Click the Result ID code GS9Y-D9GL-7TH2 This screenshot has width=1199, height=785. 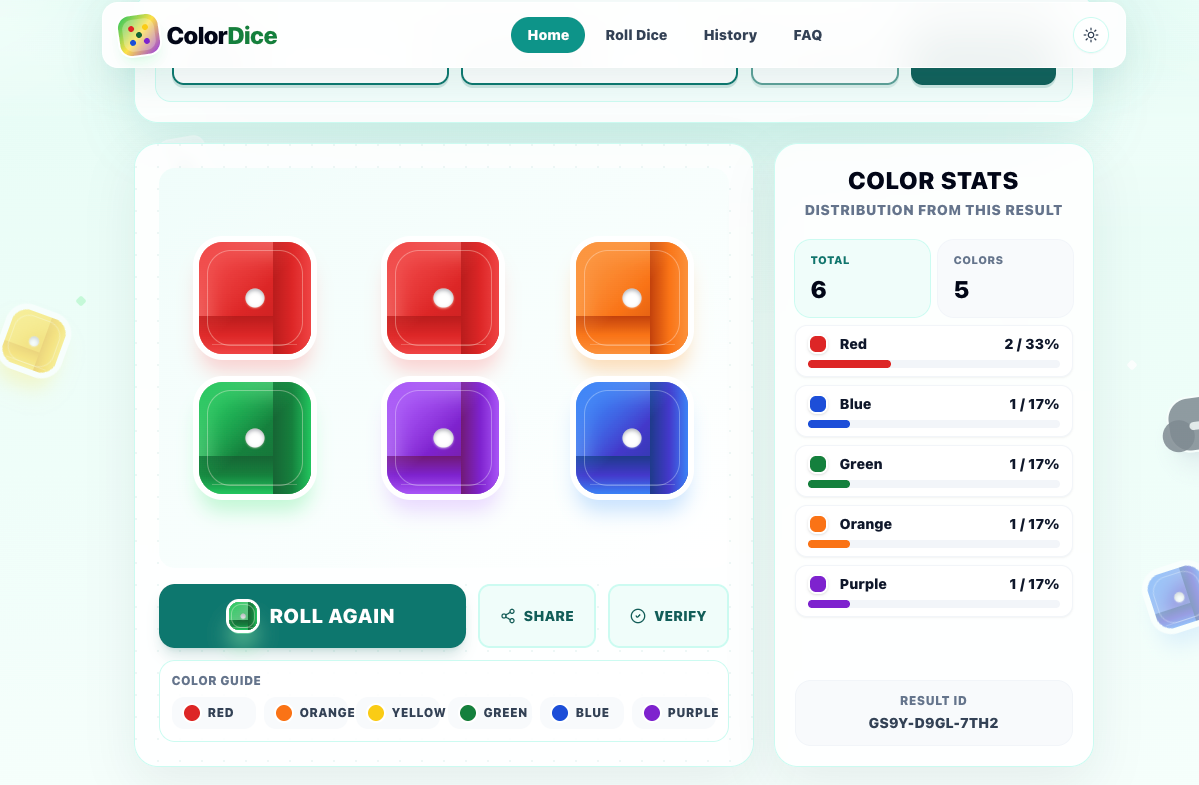934,723
